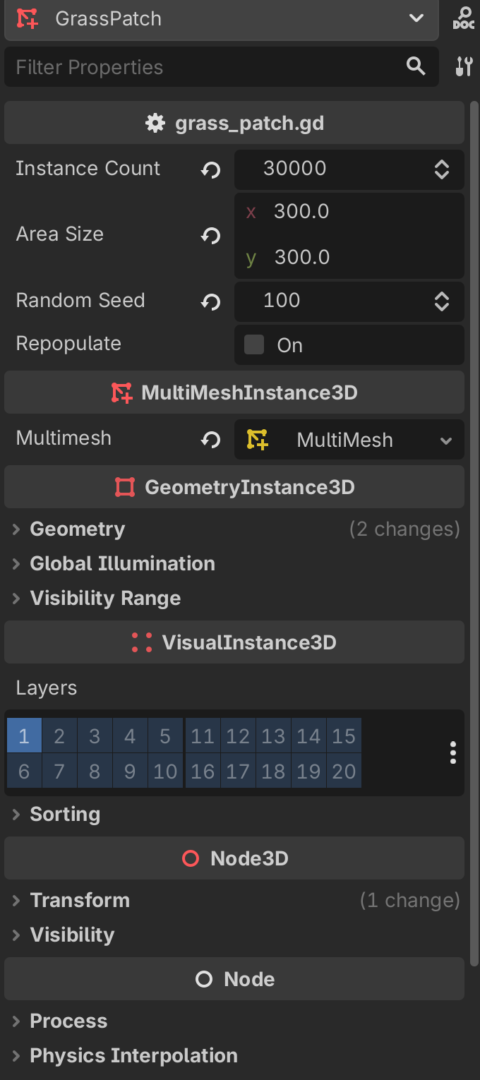
Task: Open the layers three-dot menu
Action: [x=452, y=753]
